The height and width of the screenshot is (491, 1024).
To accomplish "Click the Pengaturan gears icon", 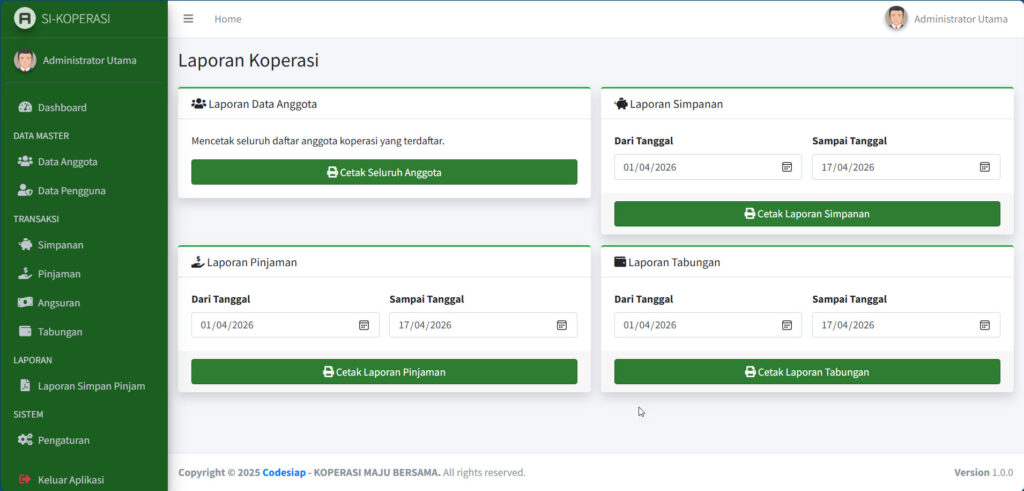I will coord(25,440).
